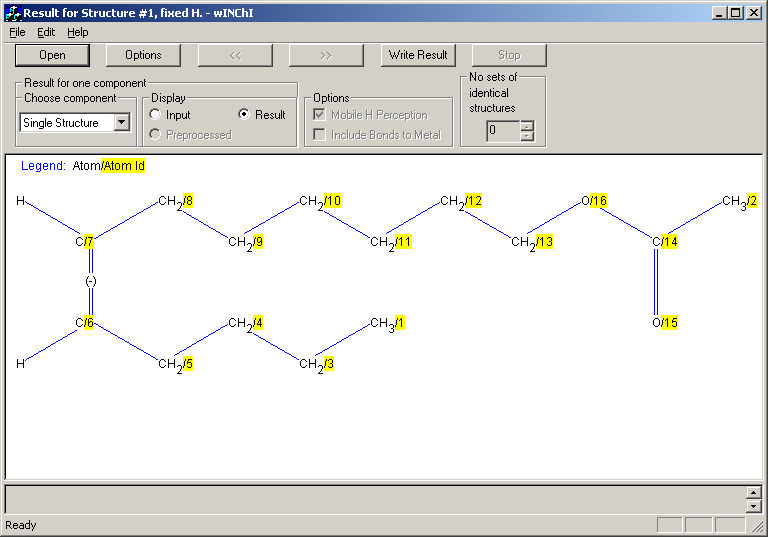Click the identical structures number field

tap(503, 131)
